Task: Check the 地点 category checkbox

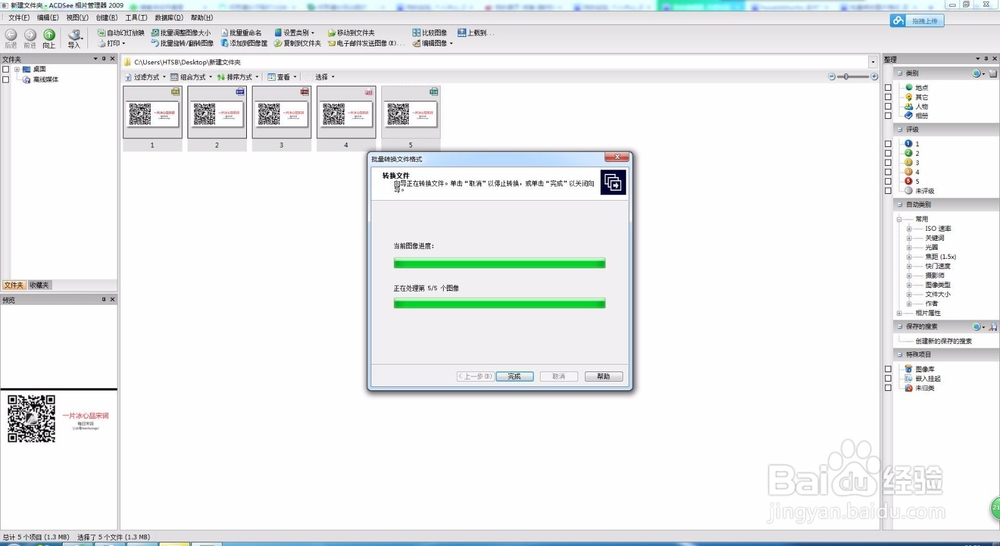Action: click(x=888, y=88)
